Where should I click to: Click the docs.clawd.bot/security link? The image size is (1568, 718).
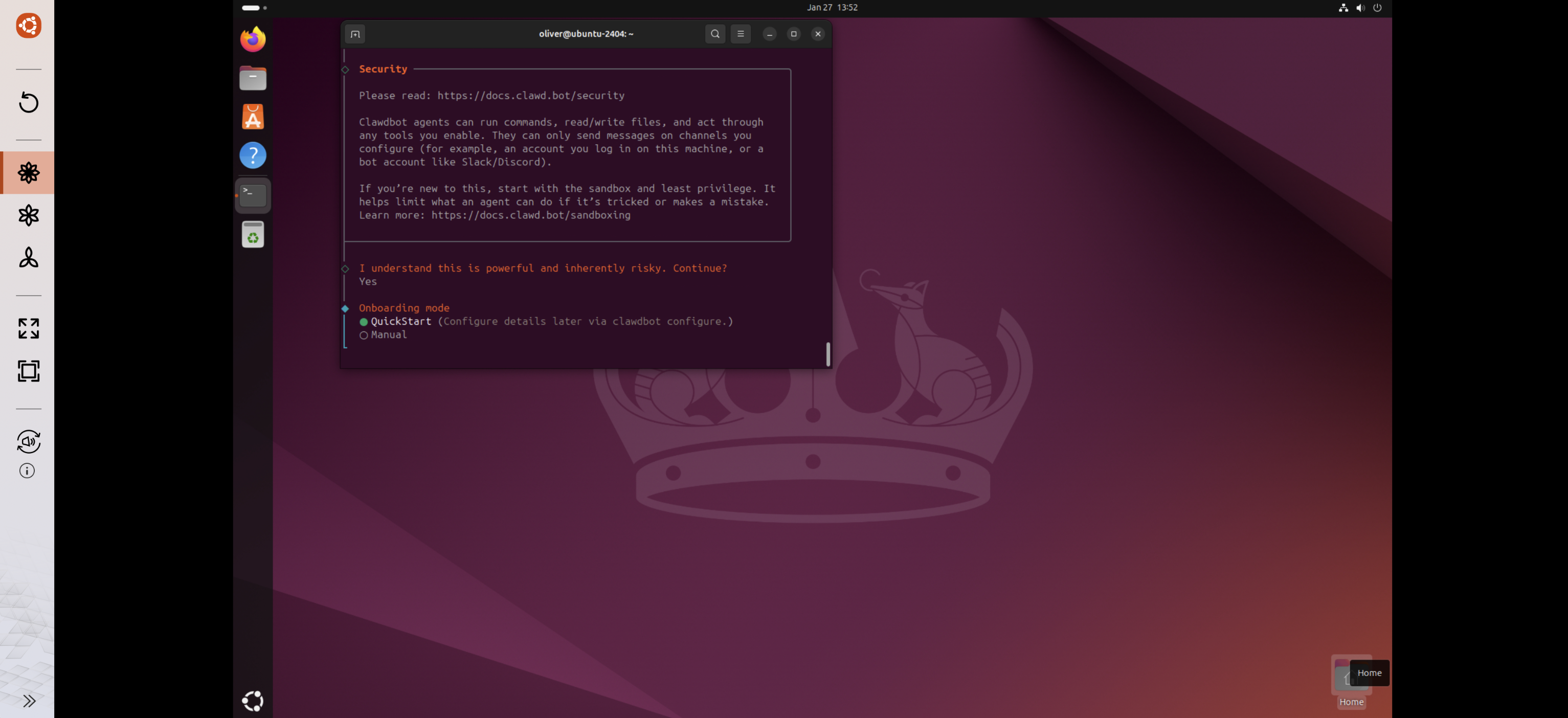[x=530, y=96]
